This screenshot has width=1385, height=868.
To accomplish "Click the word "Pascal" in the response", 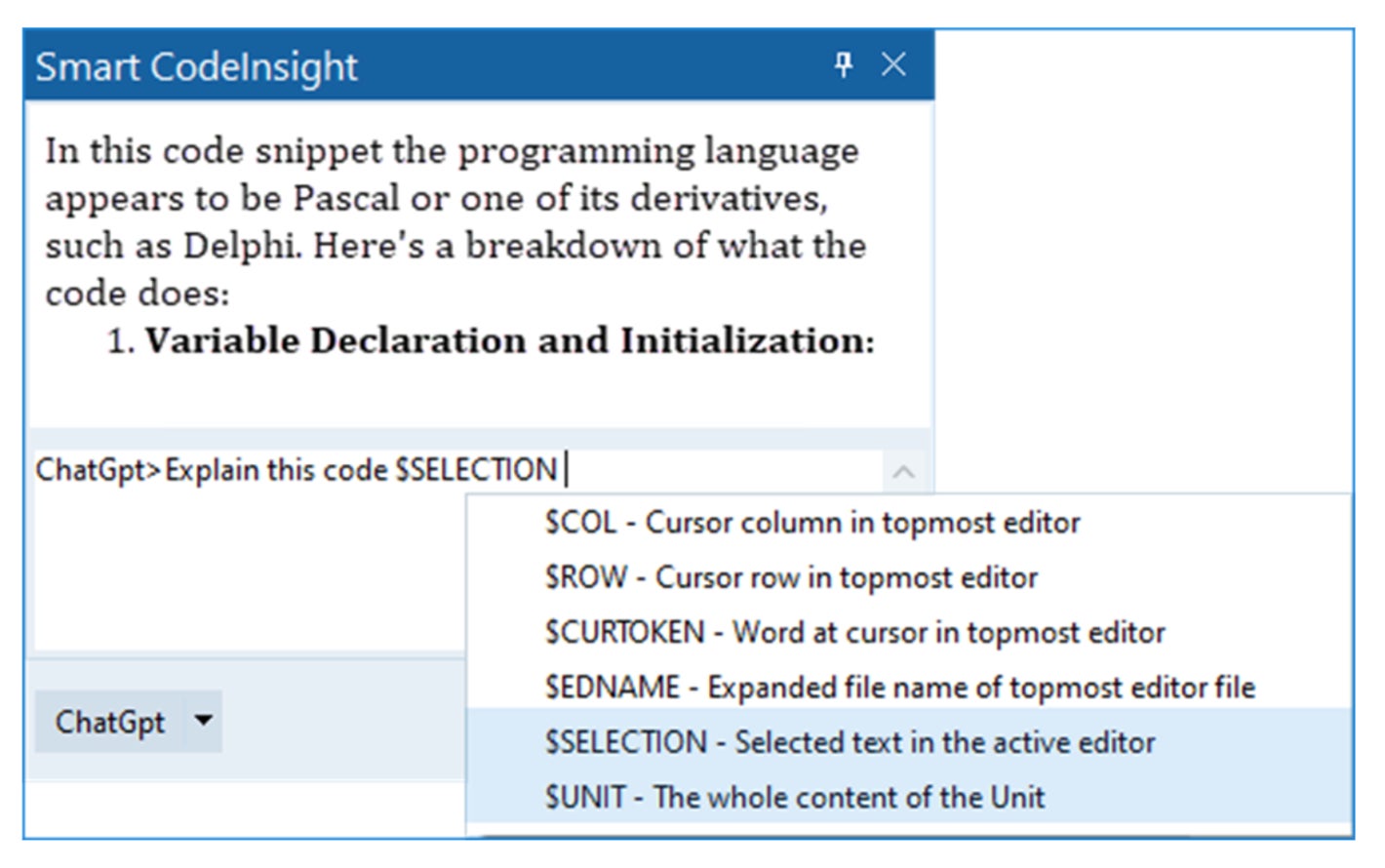I will [346, 199].
